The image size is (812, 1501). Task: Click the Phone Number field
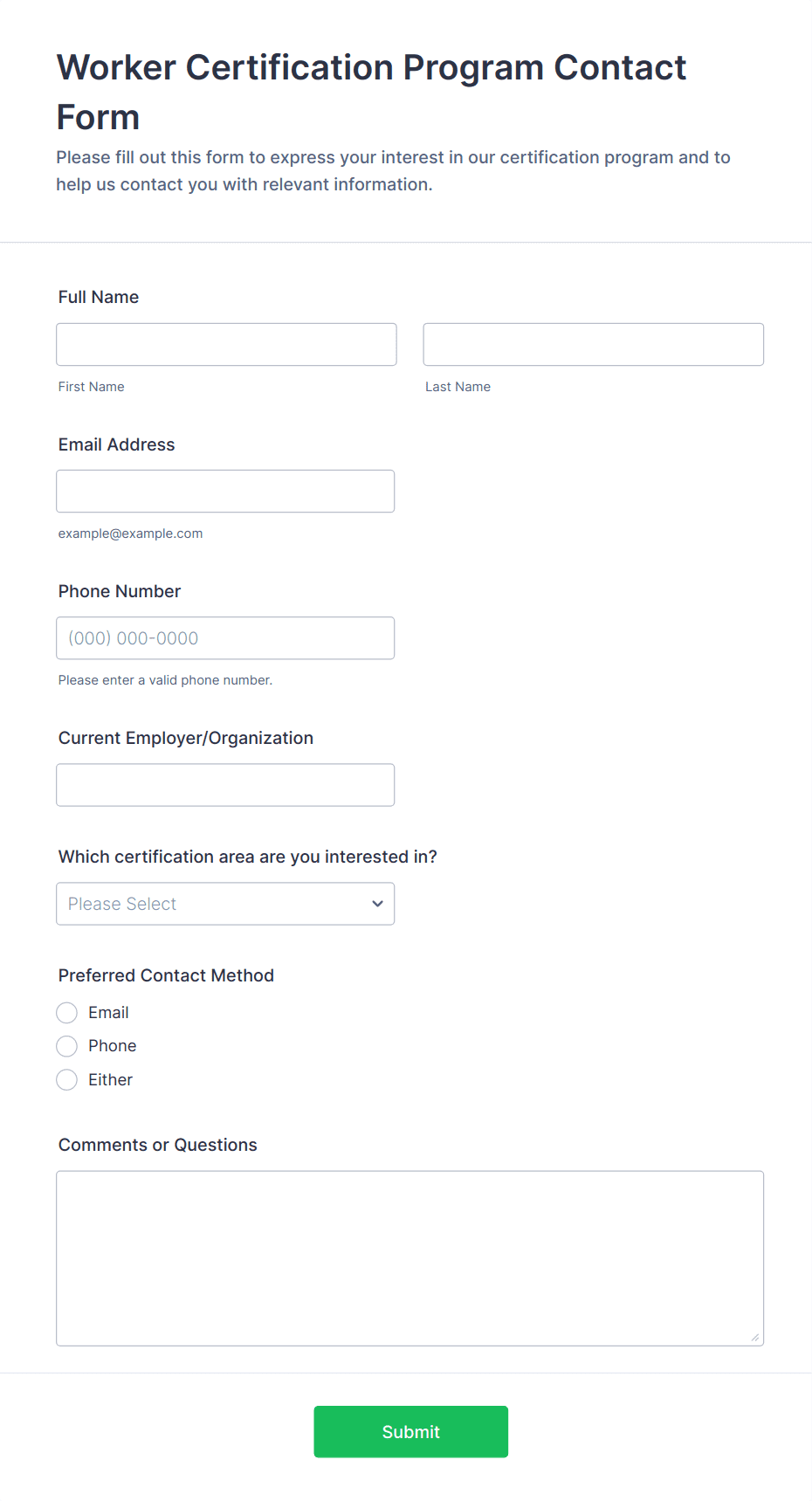click(225, 637)
